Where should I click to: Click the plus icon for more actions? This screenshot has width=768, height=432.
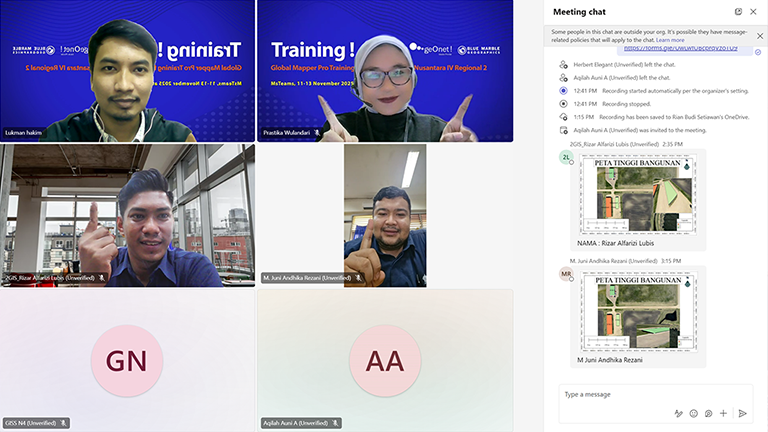point(723,413)
